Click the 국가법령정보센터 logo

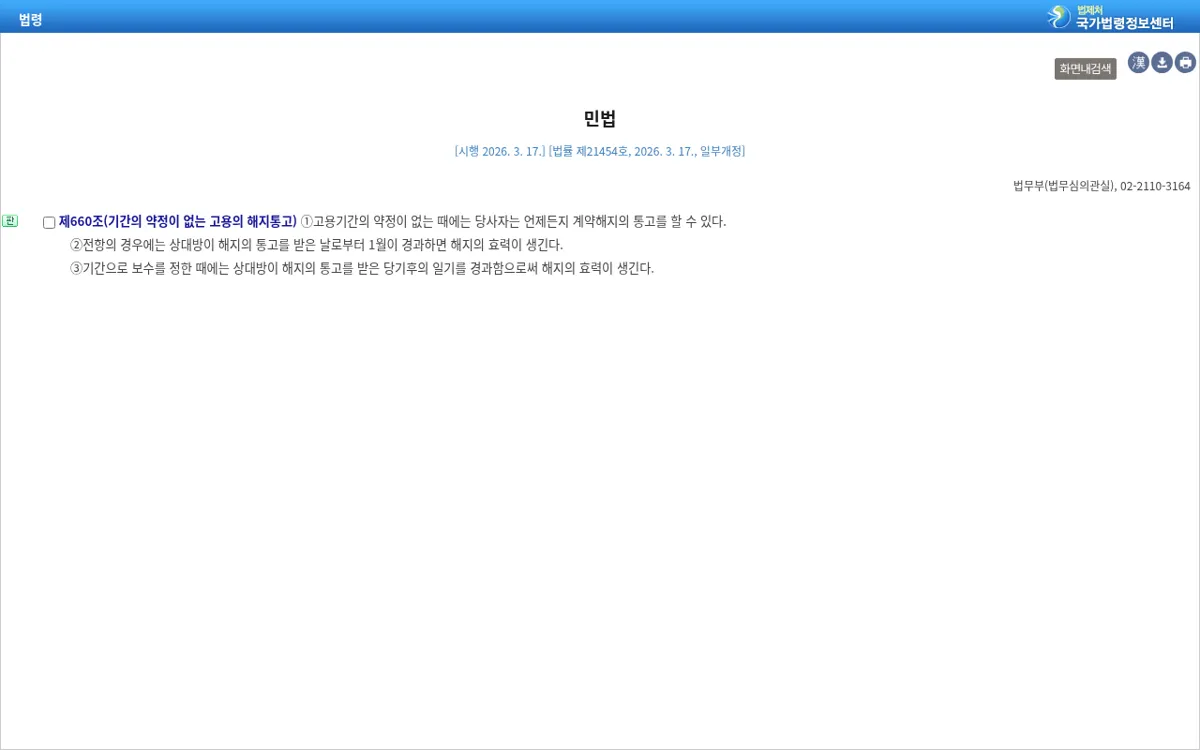coord(1111,17)
